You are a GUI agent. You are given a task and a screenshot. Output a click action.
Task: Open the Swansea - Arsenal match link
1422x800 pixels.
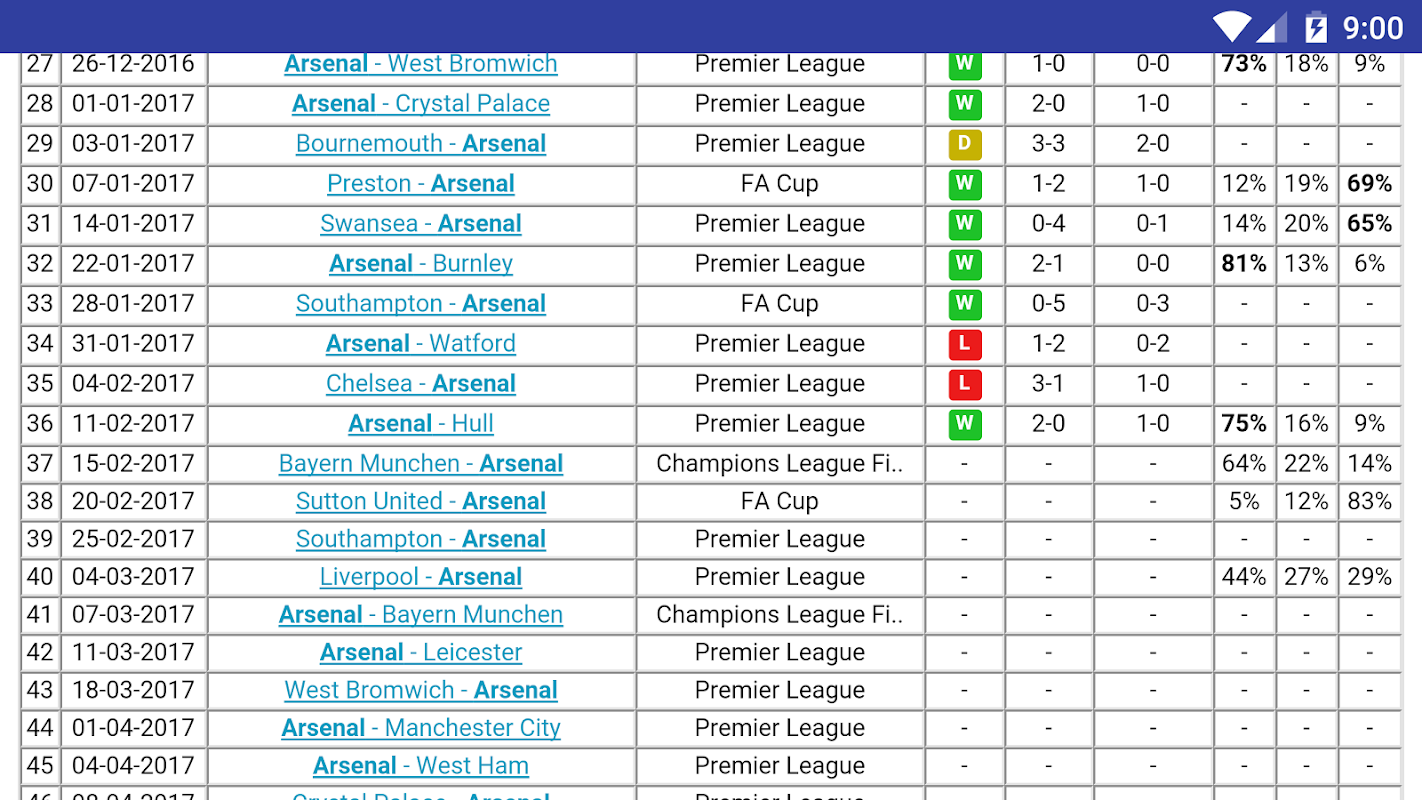click(421, 224)
